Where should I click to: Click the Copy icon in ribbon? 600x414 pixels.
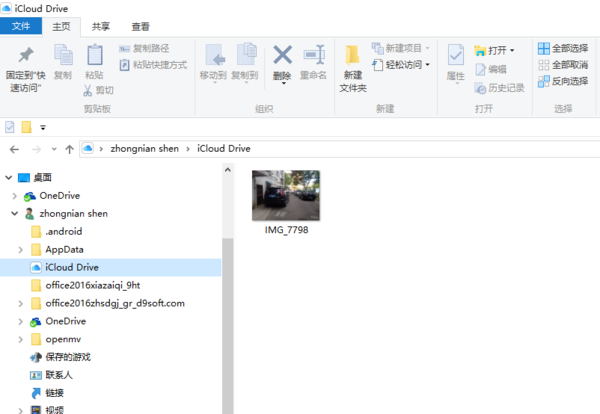click(63, 55)
